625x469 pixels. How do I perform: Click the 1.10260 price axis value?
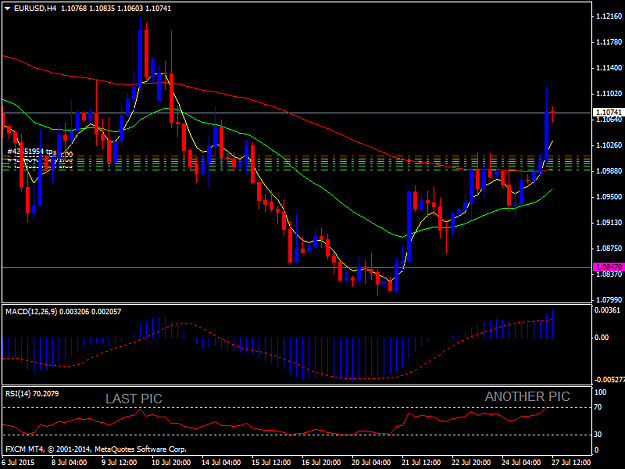(x=609, y=145)
